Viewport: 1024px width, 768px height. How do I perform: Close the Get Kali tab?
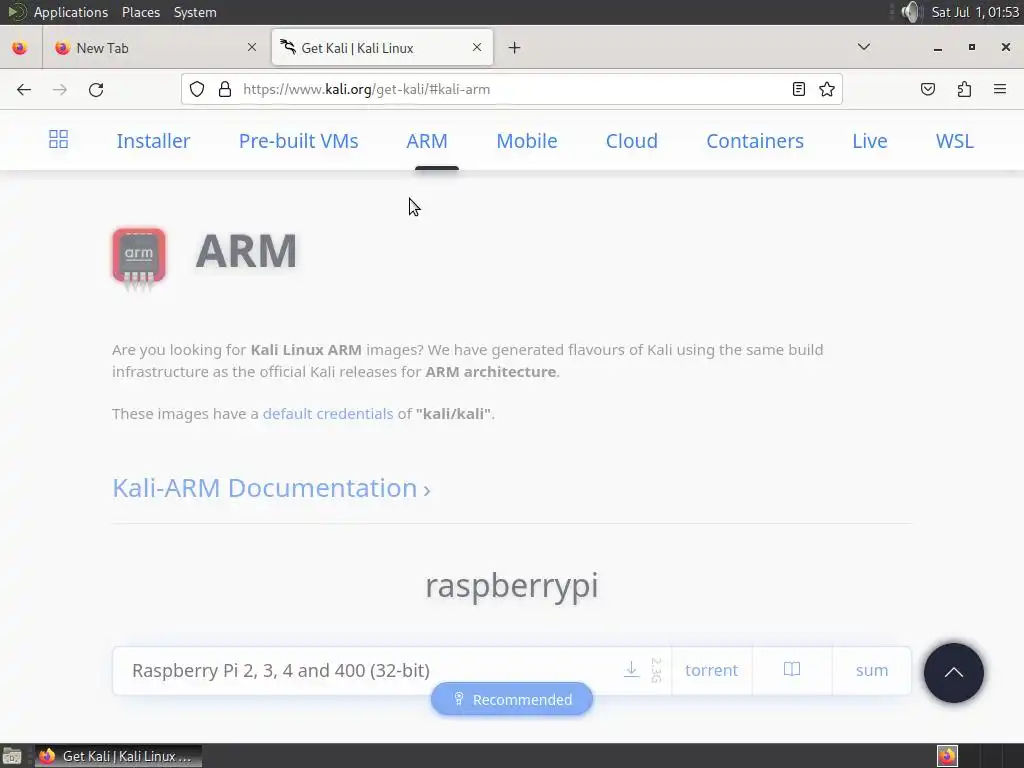(477, 48)
